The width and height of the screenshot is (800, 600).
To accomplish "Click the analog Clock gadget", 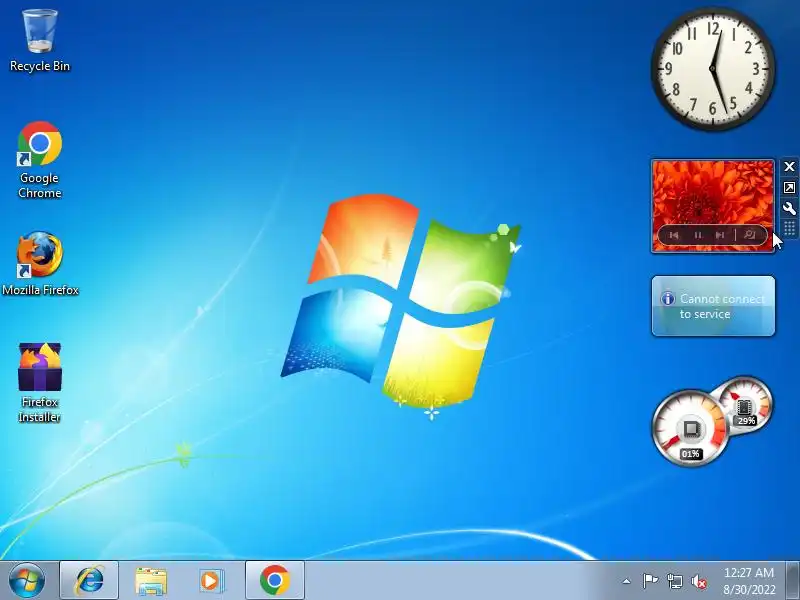I will pos(713,68).
